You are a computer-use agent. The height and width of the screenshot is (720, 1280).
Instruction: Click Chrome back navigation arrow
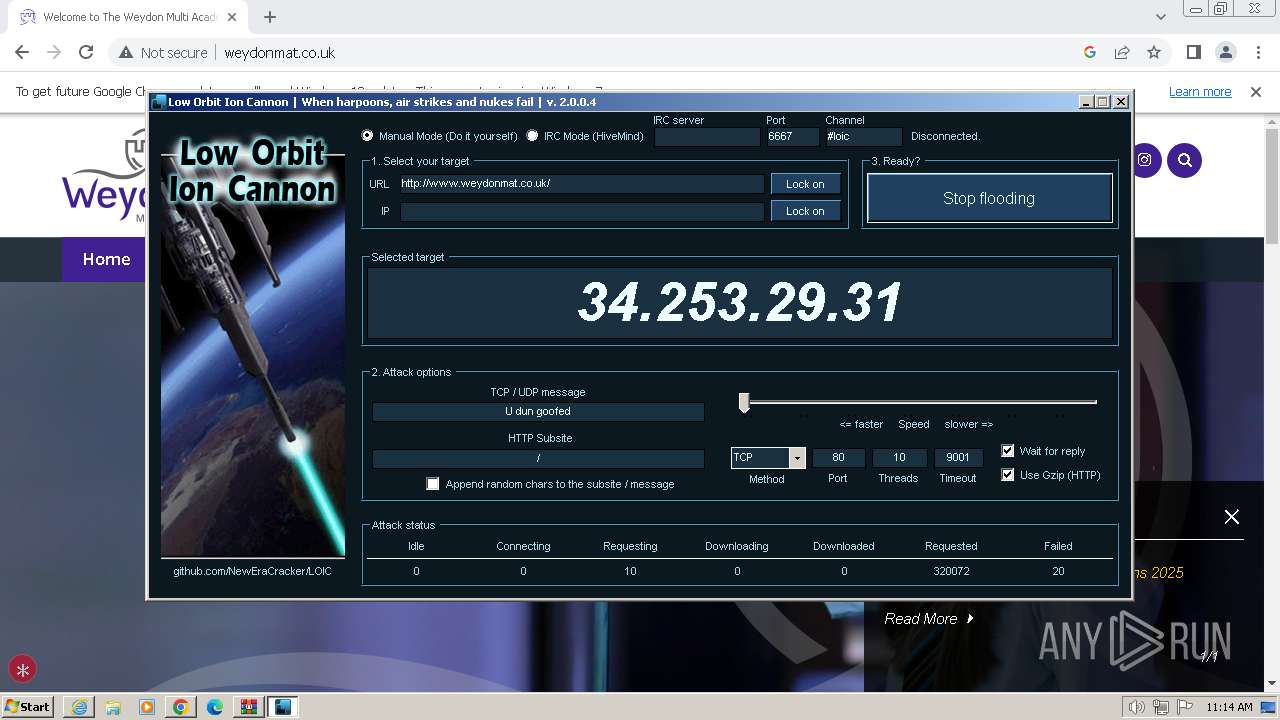click(x=22, y=52)
